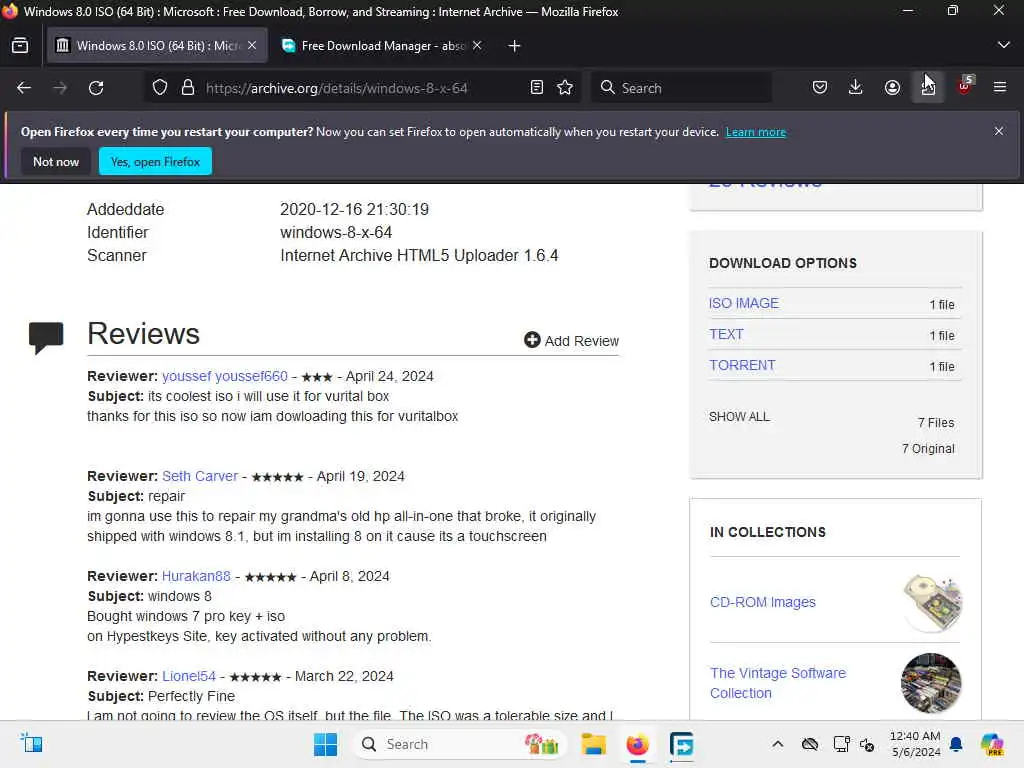Click the identifier value windows-8-x-64
Image resolution: width=1024 pixels, height=768 pixels.
click(x=336, y=232)
